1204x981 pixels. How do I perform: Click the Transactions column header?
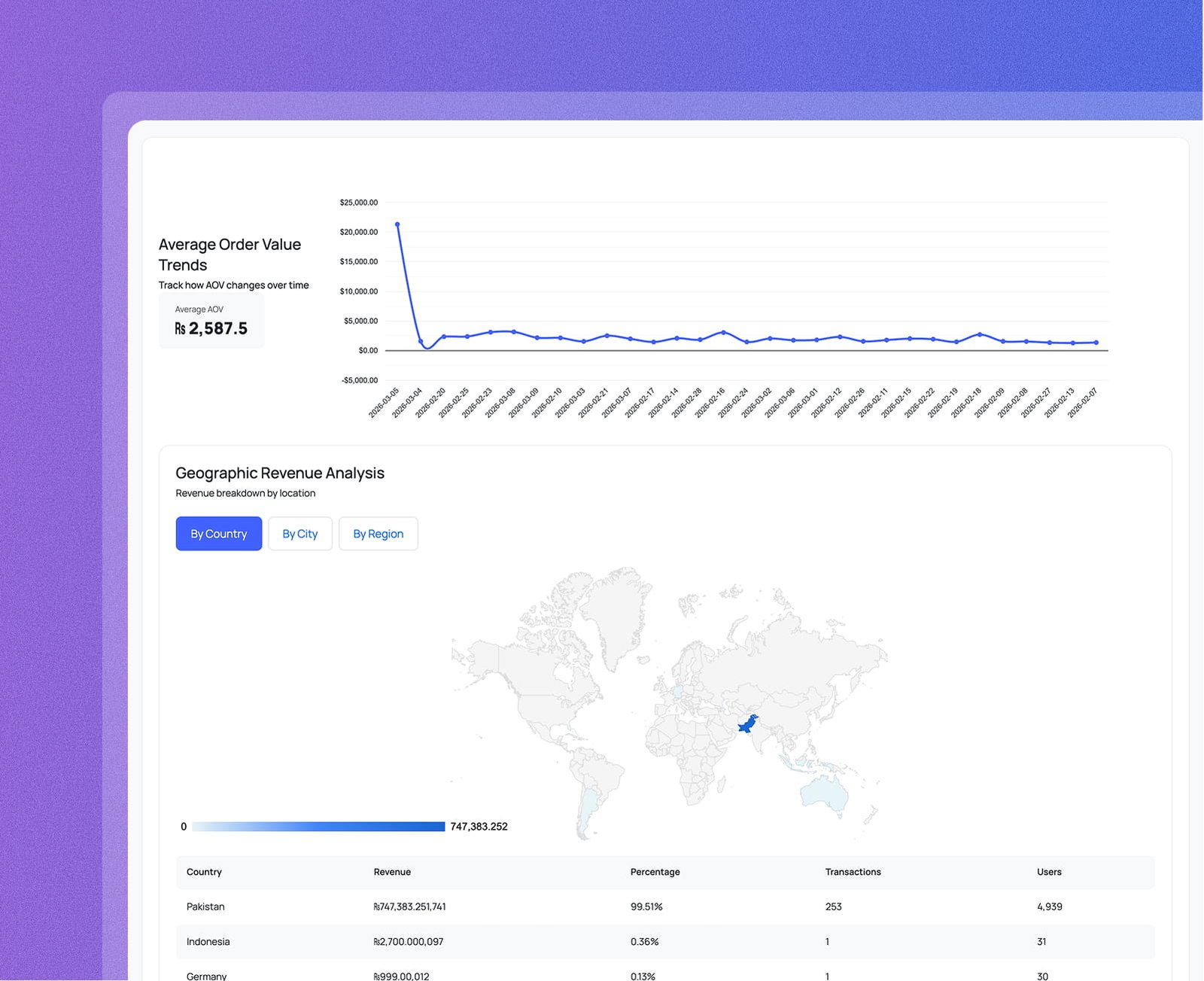853,872
